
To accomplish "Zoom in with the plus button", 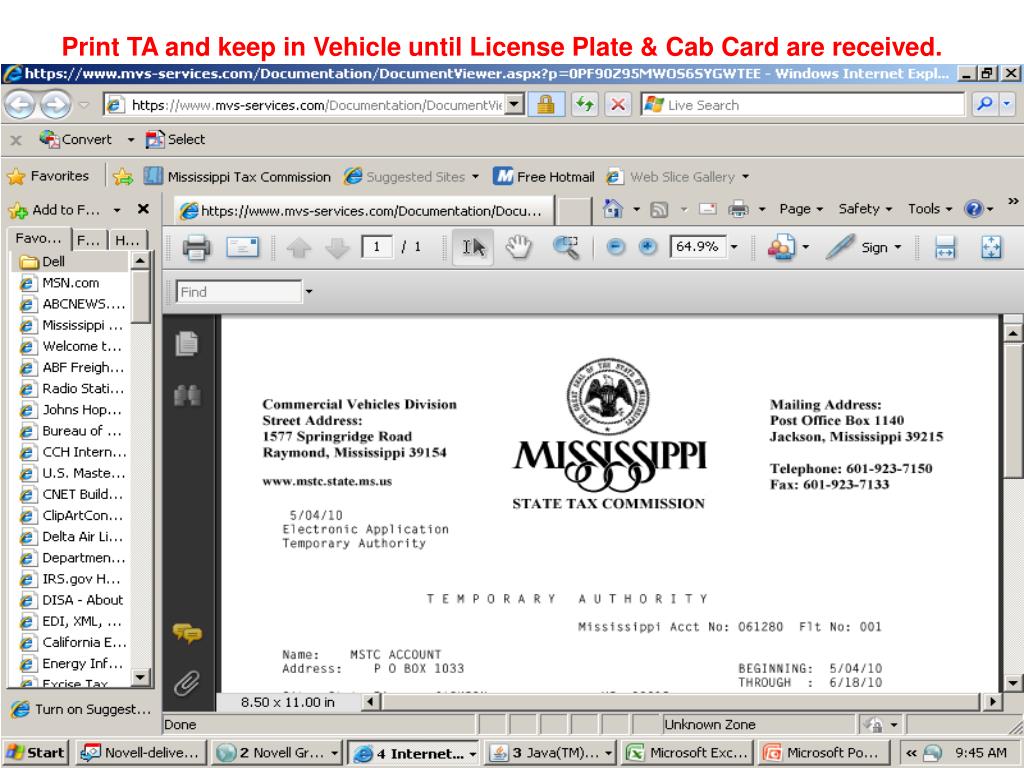I will (x=647, y=247).
